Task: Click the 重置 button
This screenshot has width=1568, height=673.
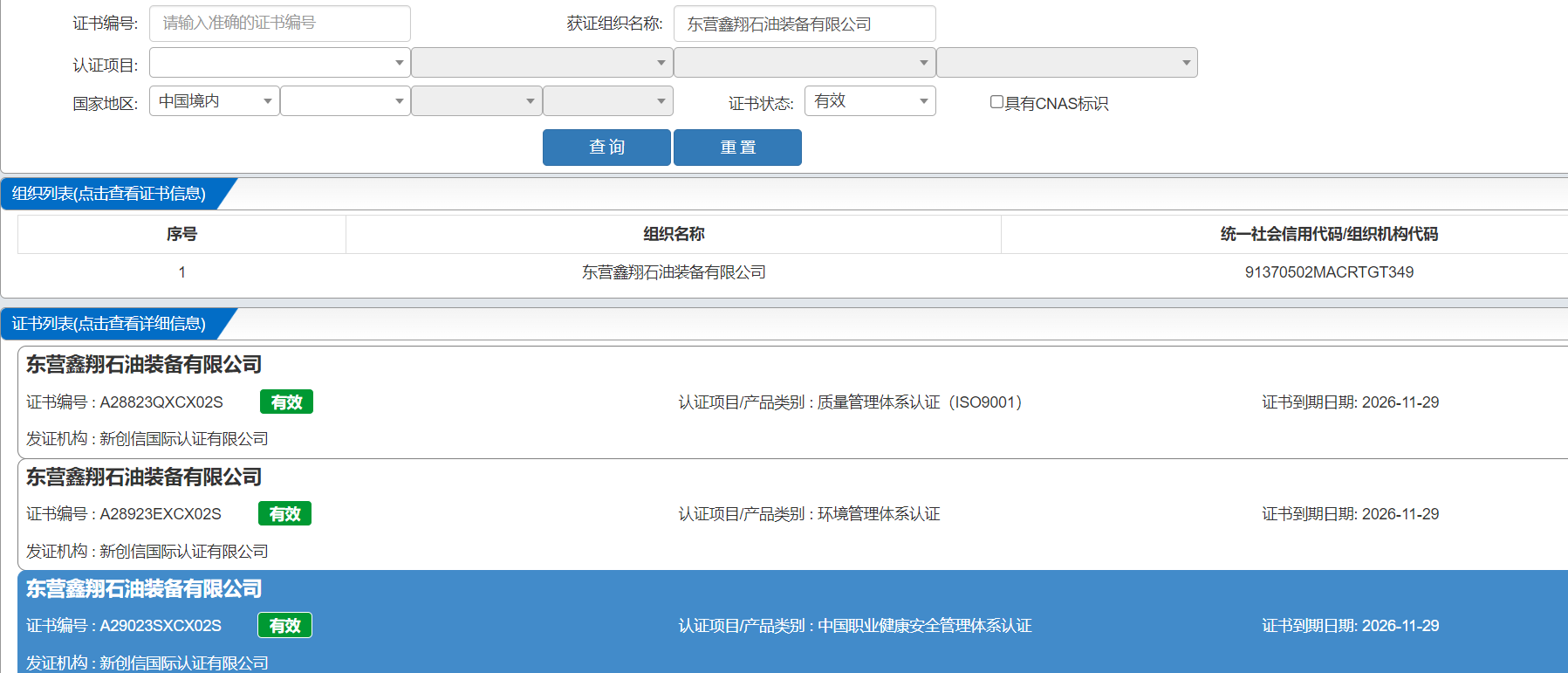Action: [737, 148]
